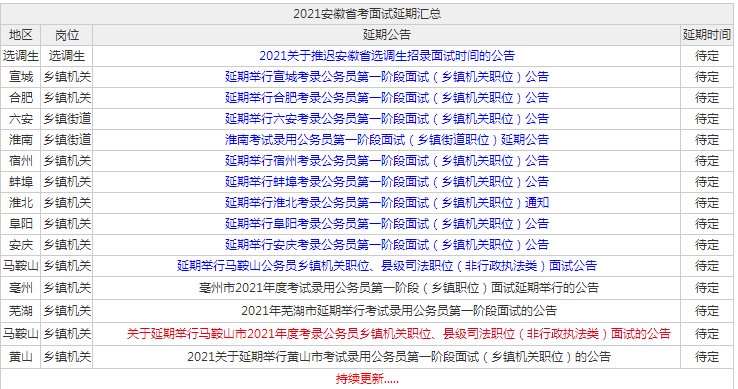Screen dimensions: 738x389
Task: Click 待定 in the 蚌埠 row
Action: click(x=706, y=182)
